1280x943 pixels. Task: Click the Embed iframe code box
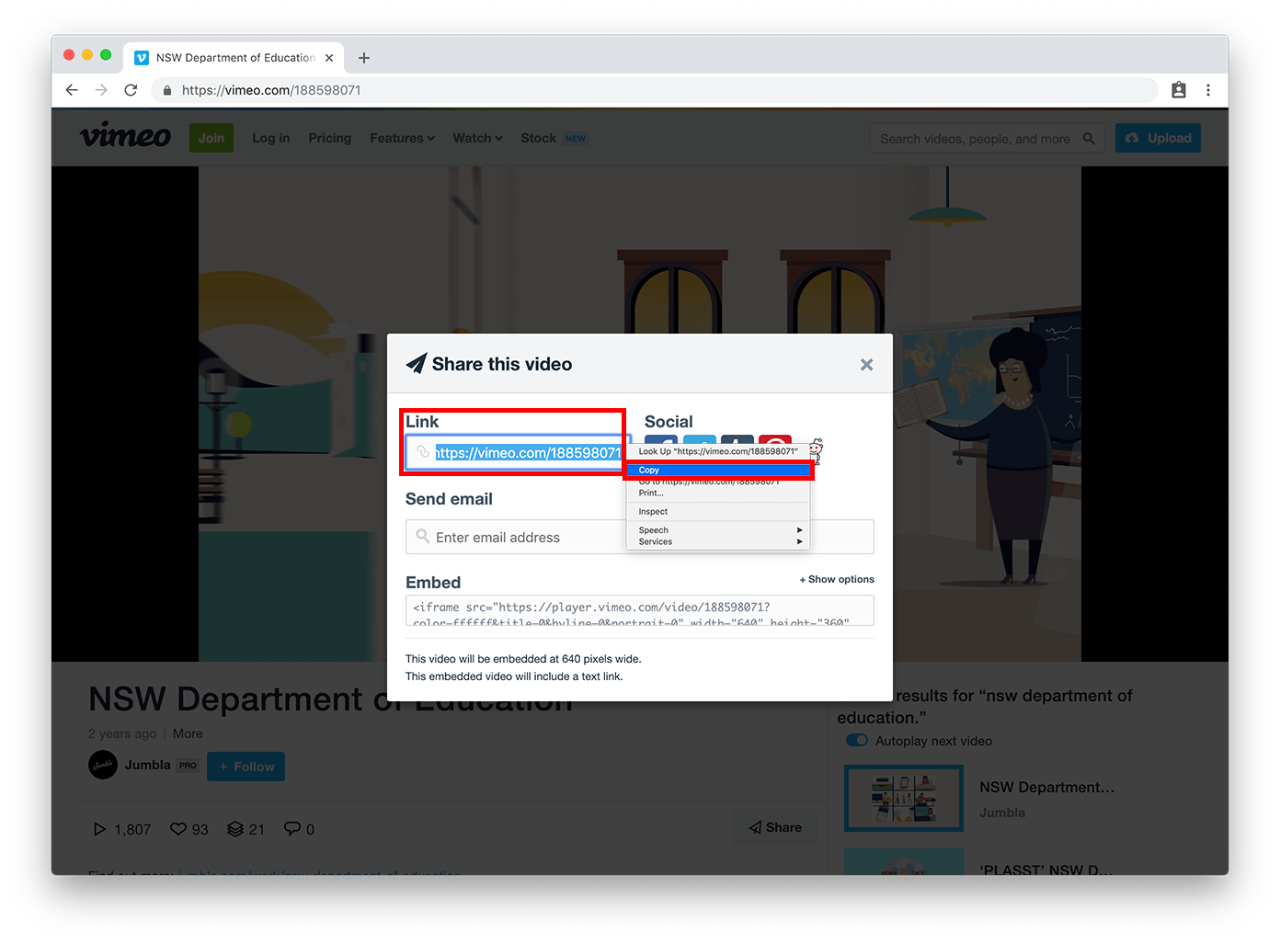point(640,610)
